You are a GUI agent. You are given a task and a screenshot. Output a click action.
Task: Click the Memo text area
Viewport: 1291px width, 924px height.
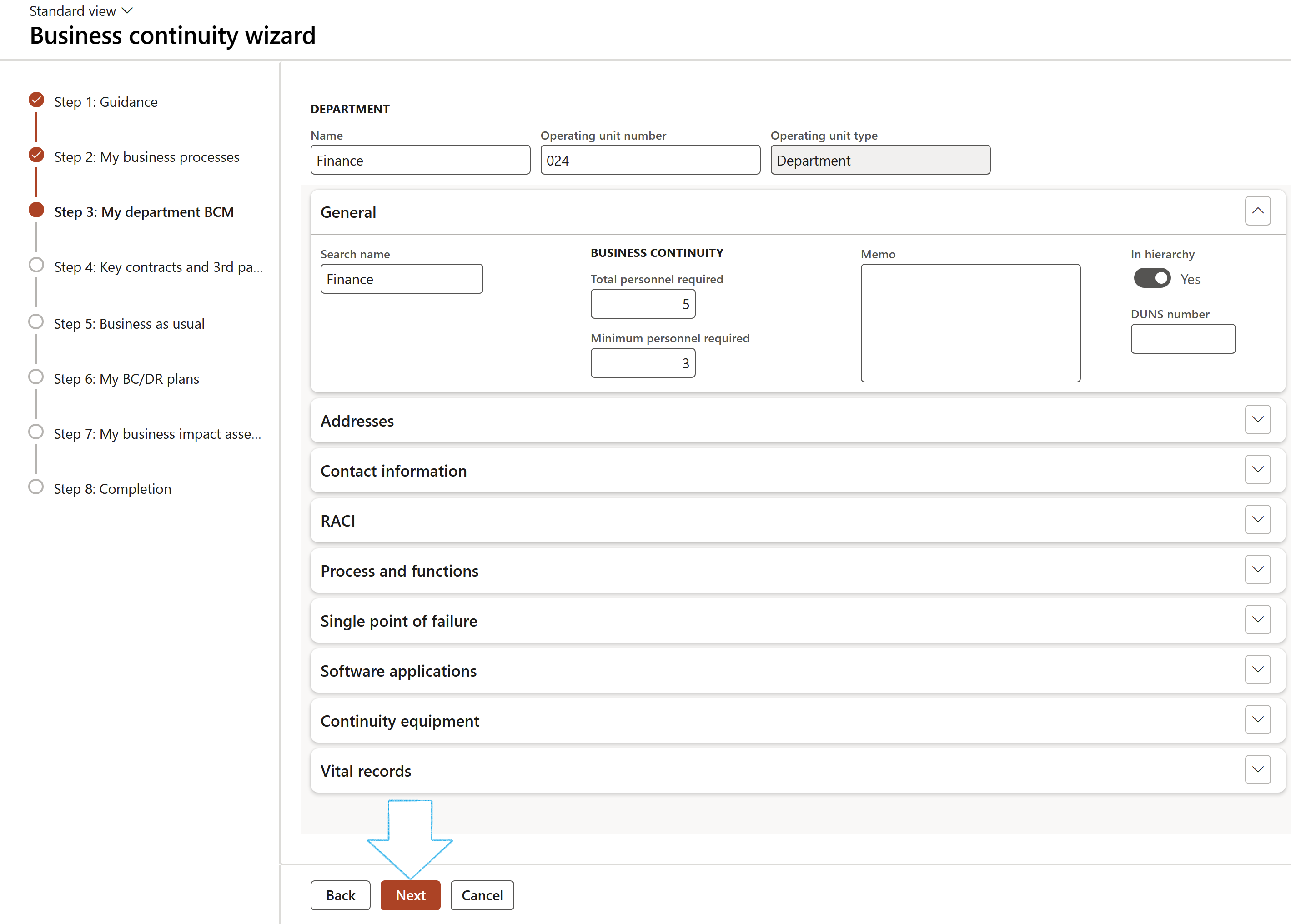(970, 322)
